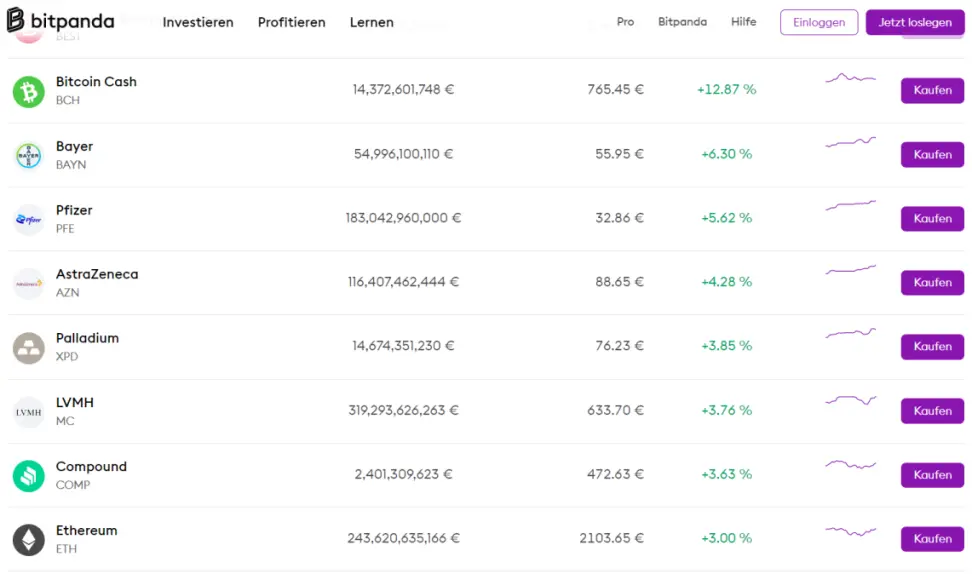Viewport: 972px width, 574px height.
Task: Select the Ethereum asset name
Action: (x=86, y=531)
